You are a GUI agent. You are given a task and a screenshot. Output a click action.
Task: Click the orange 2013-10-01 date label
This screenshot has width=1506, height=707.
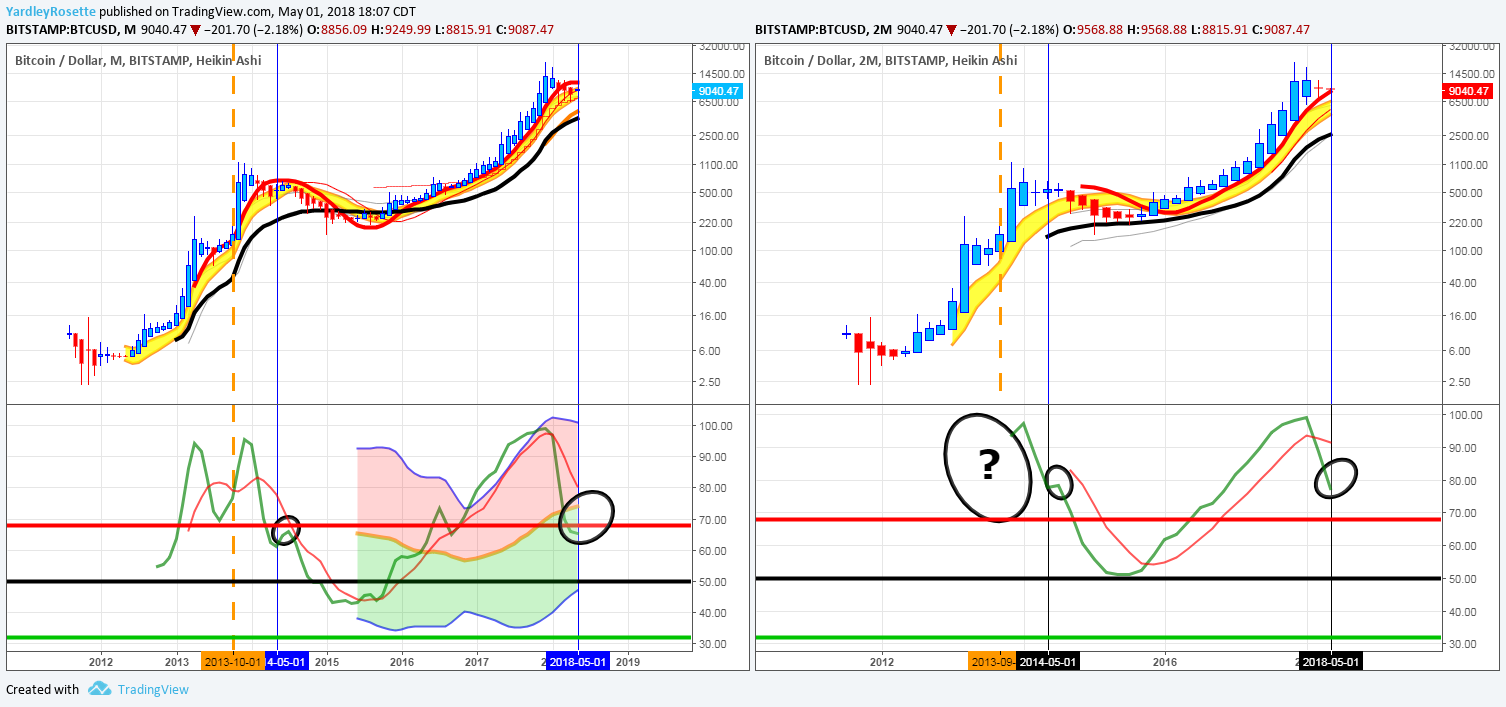coord(234,661)
